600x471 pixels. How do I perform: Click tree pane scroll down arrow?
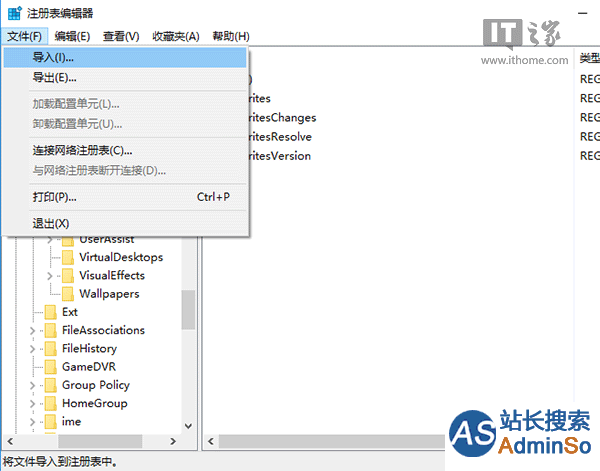pos(188,426)
